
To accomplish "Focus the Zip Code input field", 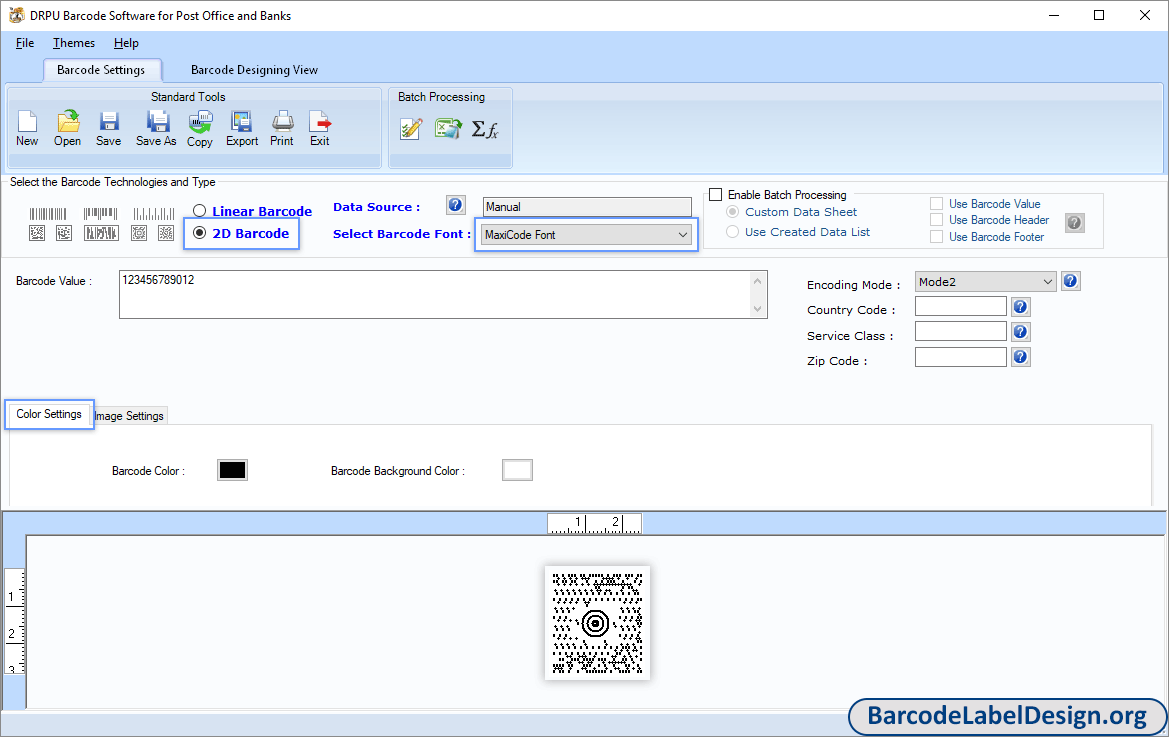I will tap(960, 357).
